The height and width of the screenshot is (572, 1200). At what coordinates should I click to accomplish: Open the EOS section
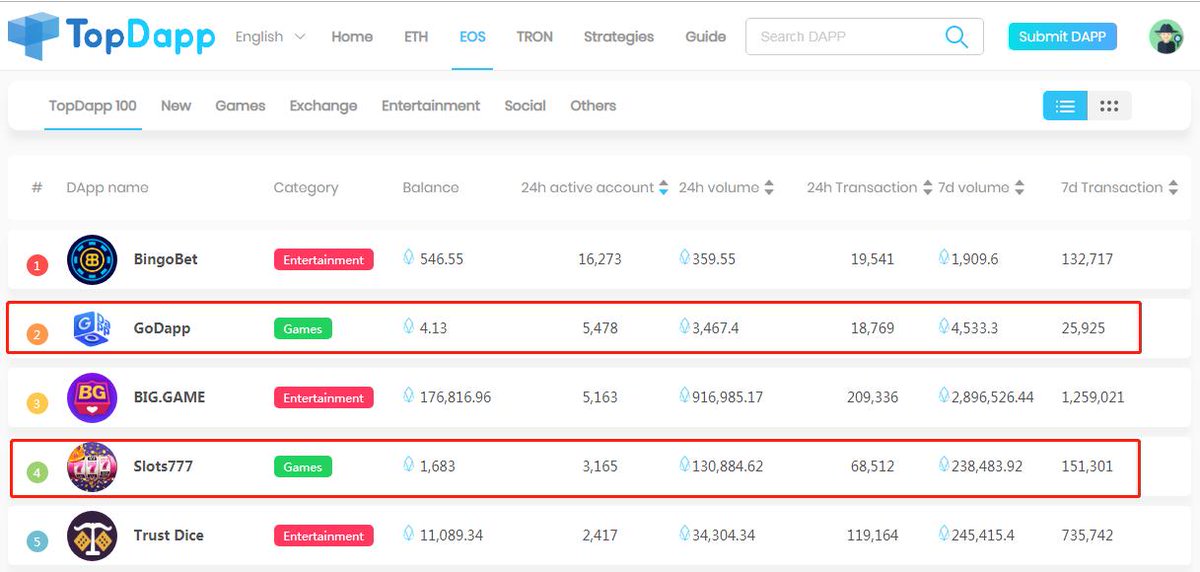pyautogui.click(x=472, y=36)
